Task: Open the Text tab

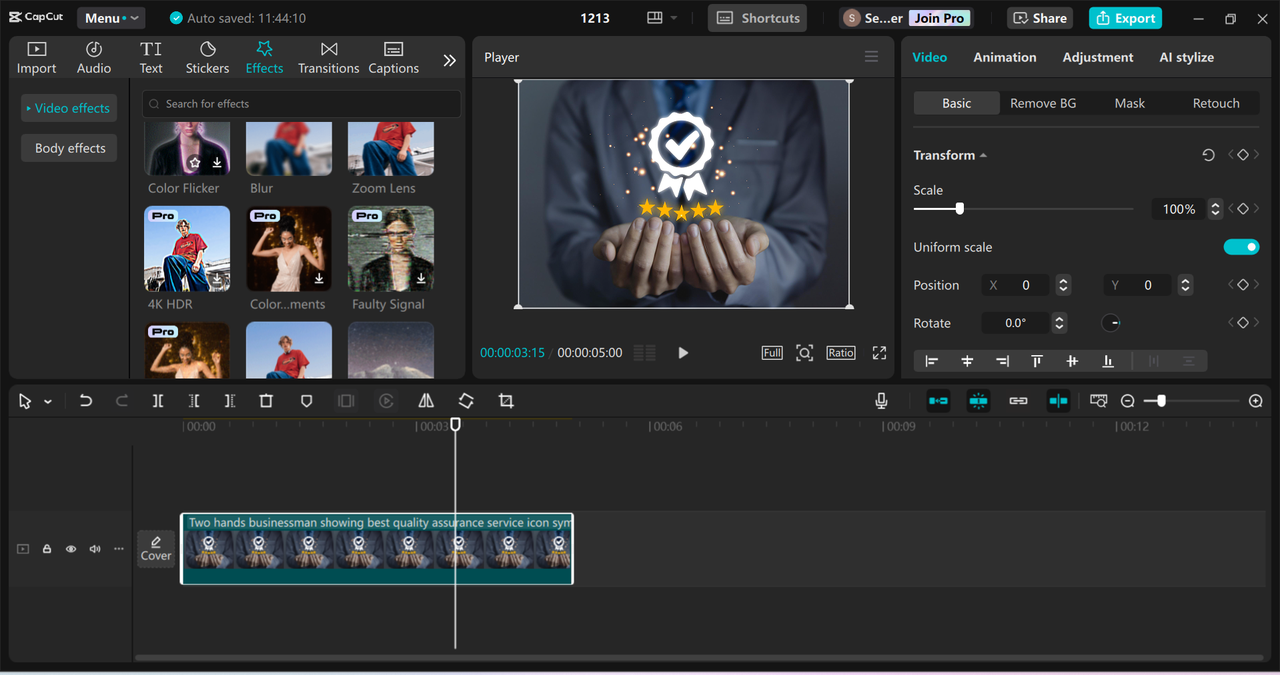Action: [151, 58]
